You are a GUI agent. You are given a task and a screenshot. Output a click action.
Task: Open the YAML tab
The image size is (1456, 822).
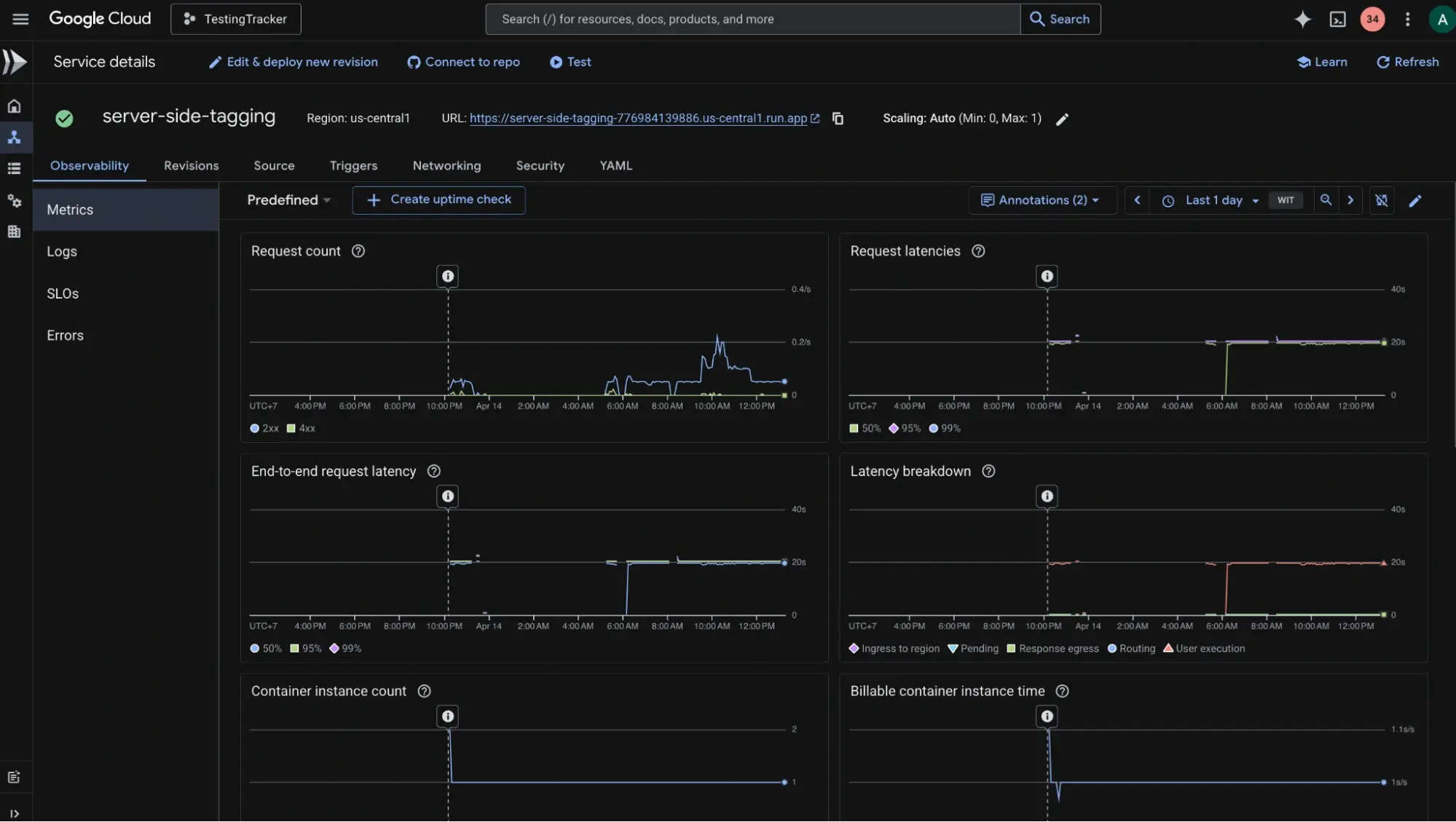[x=615, y=165]
